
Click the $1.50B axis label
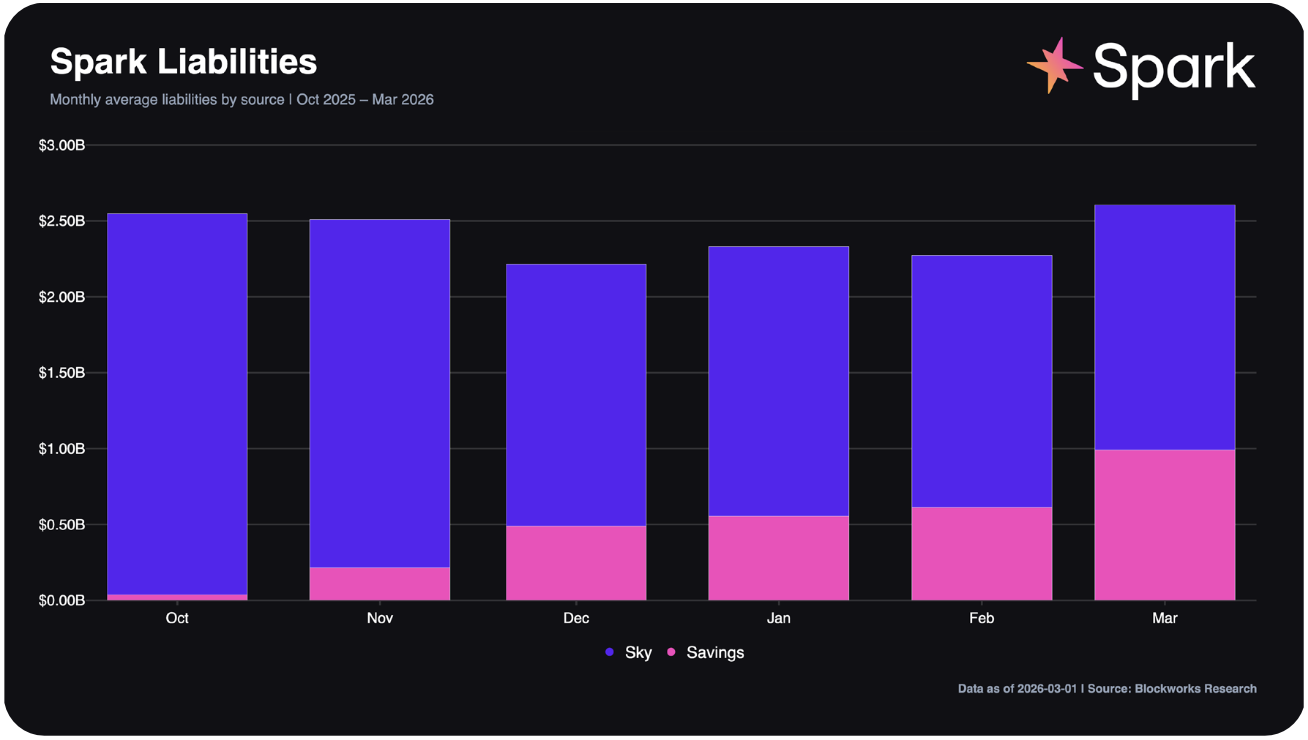[62, 373]
